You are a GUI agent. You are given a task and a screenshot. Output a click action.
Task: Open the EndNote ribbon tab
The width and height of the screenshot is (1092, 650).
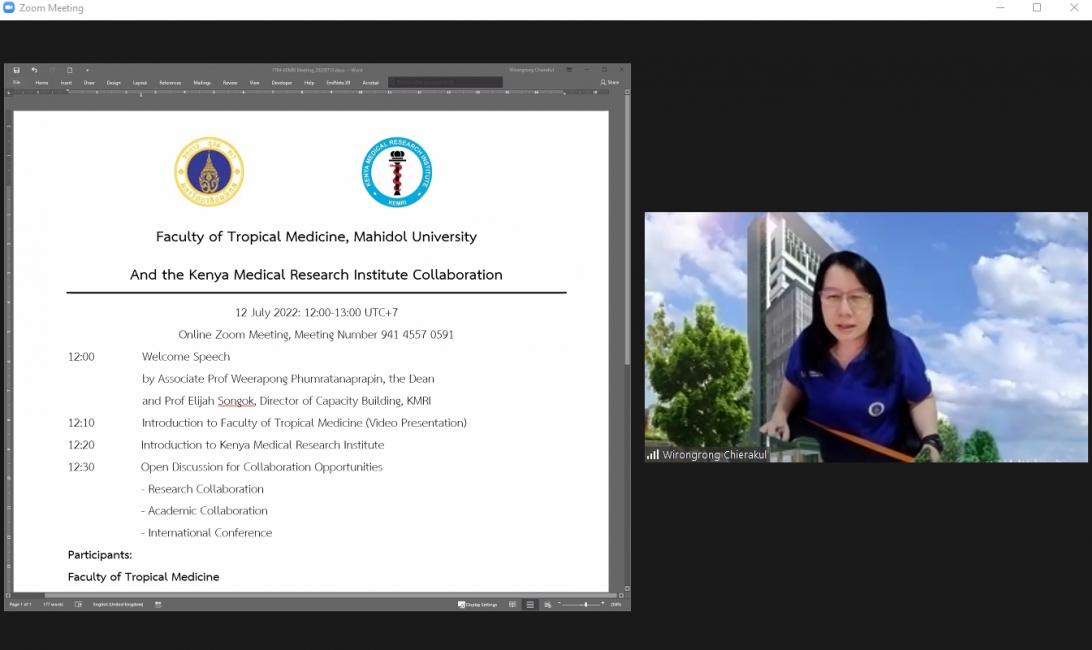[338, 83]
